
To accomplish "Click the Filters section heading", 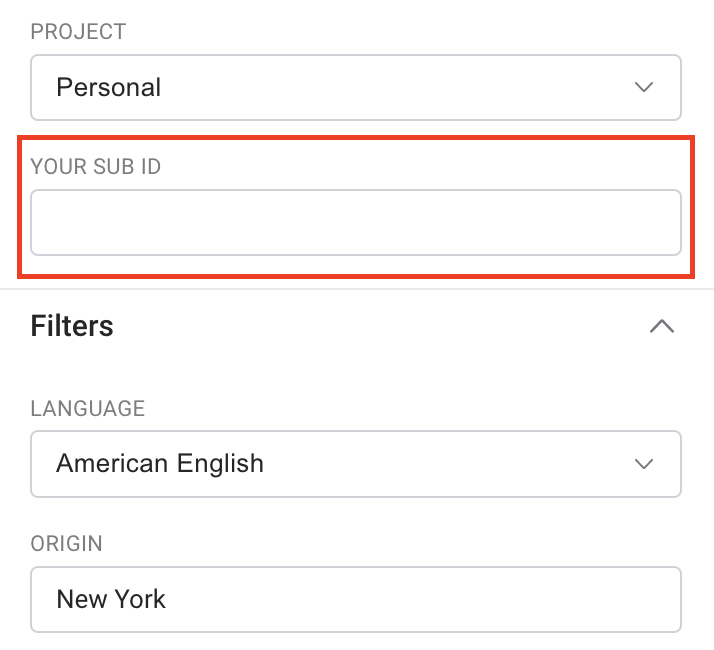I will (x=72, y=326).
